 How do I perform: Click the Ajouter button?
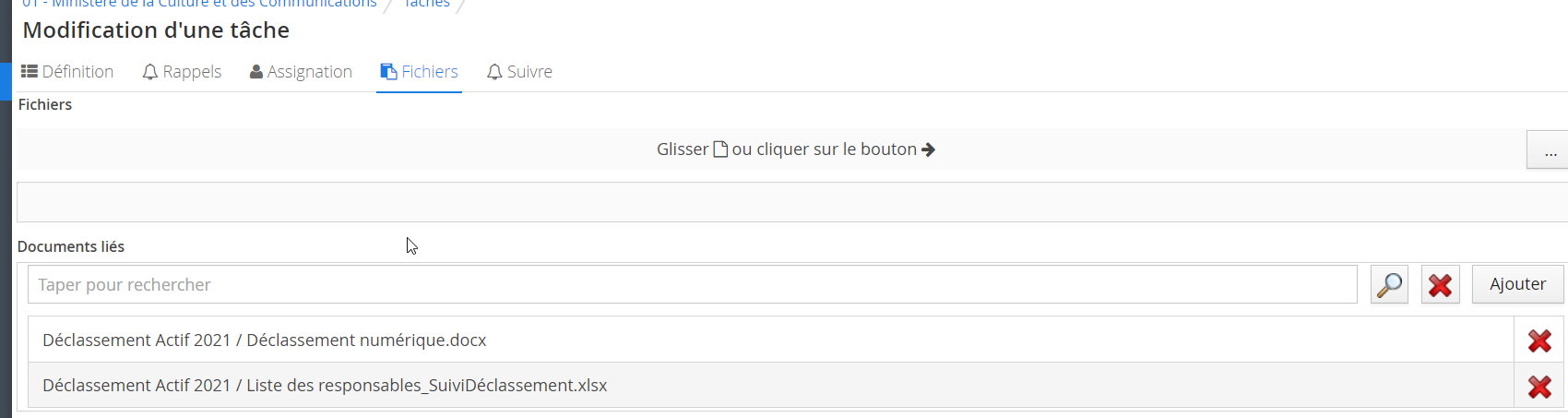pos(1518,284)
